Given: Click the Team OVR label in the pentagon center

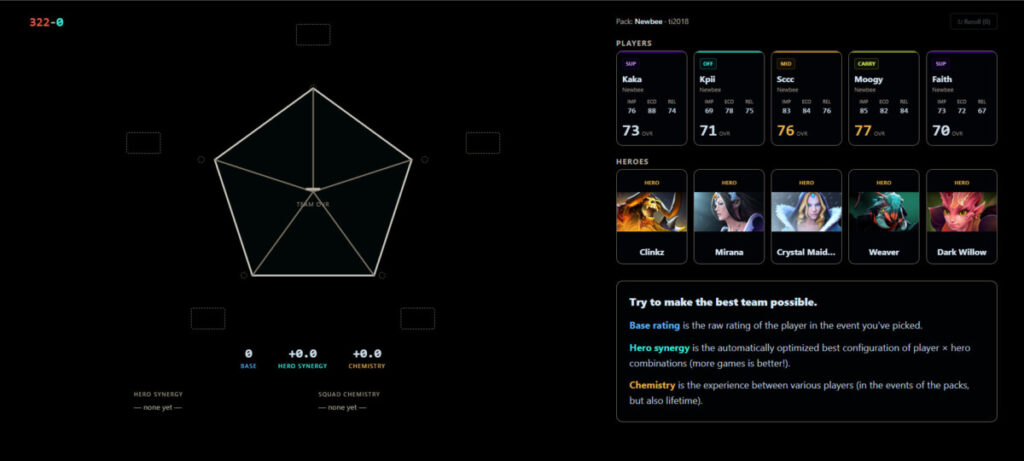Looking at the screenshot, I should coord(313,204).
